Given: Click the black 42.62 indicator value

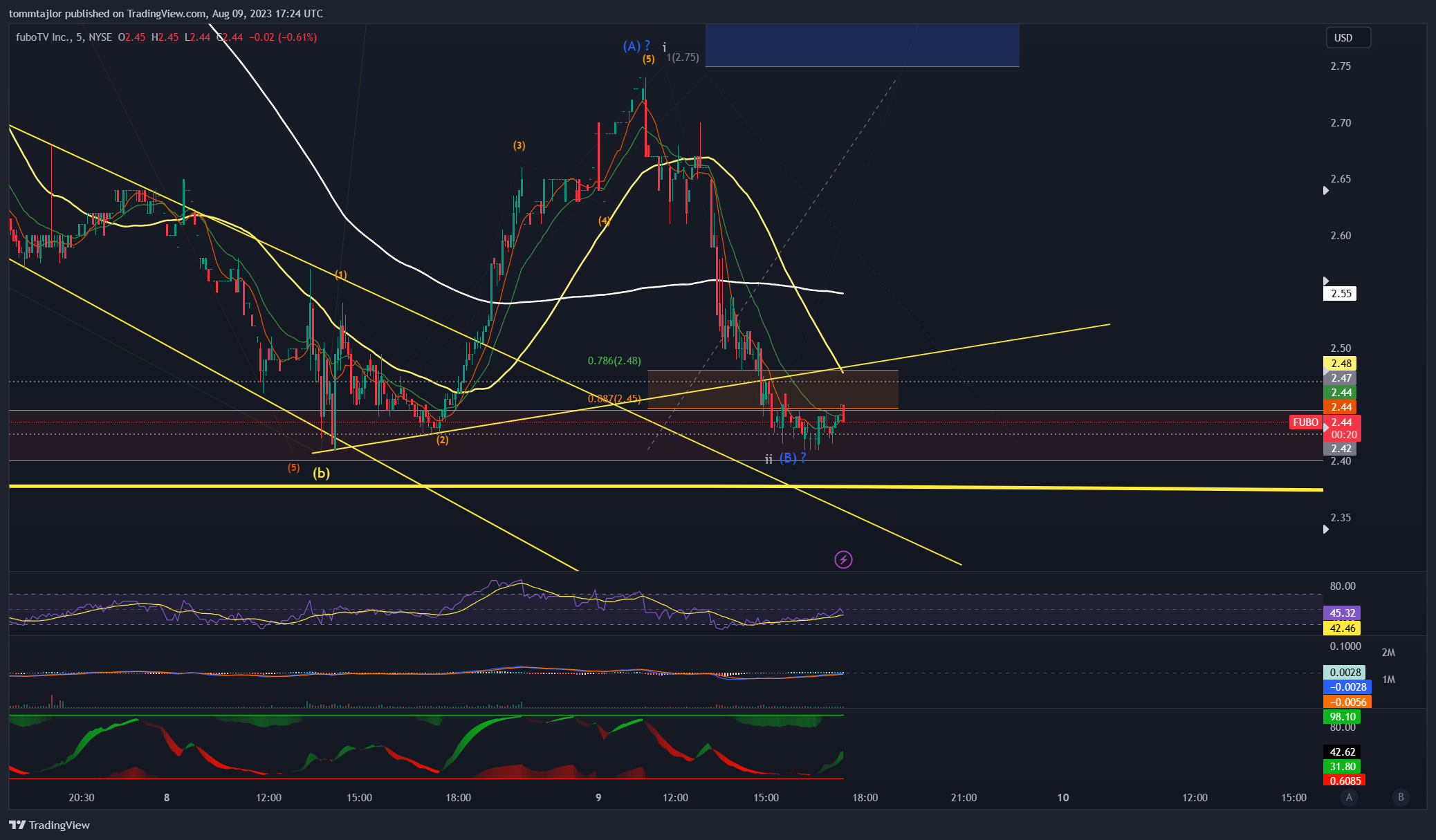Looking at the screenshot, I should click(1342, 752).
